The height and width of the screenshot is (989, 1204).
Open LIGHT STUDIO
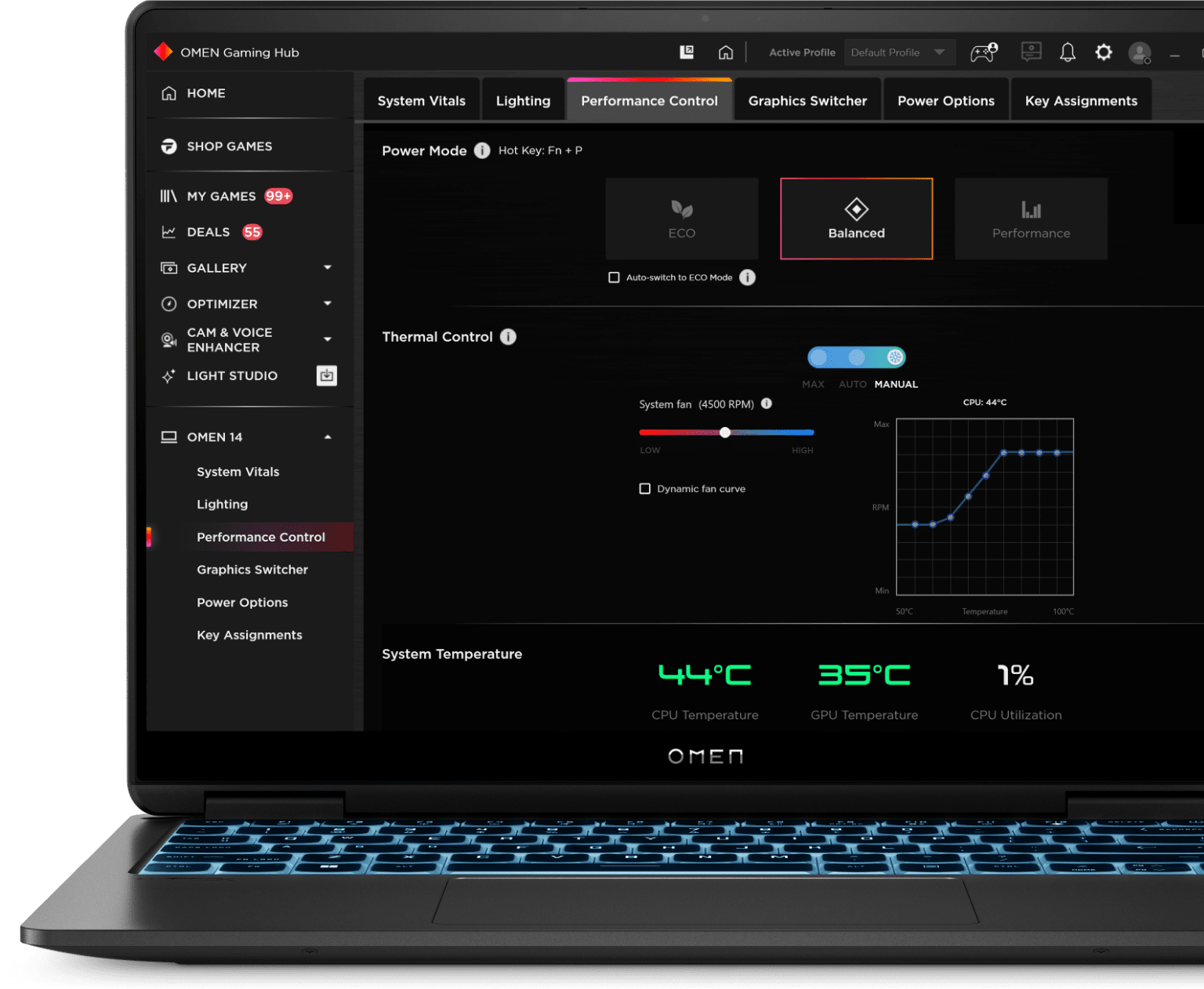click(232, 376)
